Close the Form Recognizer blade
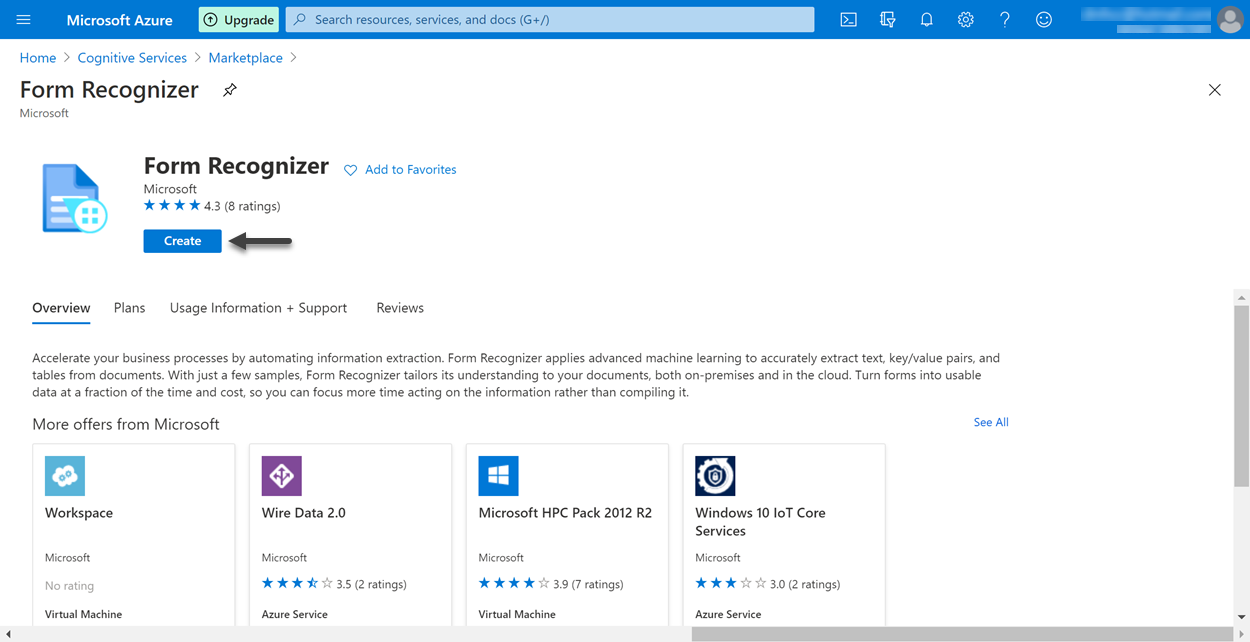The width and height of the screenshot is (1250, 642). pos(1214,90)
